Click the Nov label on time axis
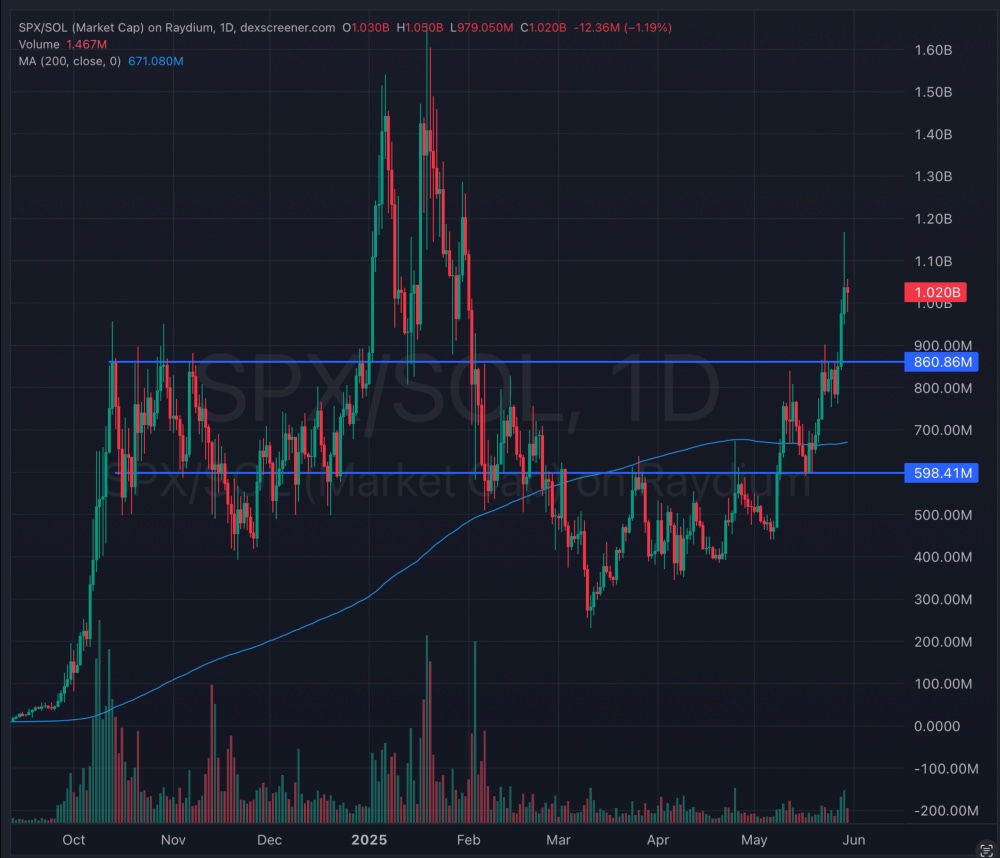 [x=173, y=840]
